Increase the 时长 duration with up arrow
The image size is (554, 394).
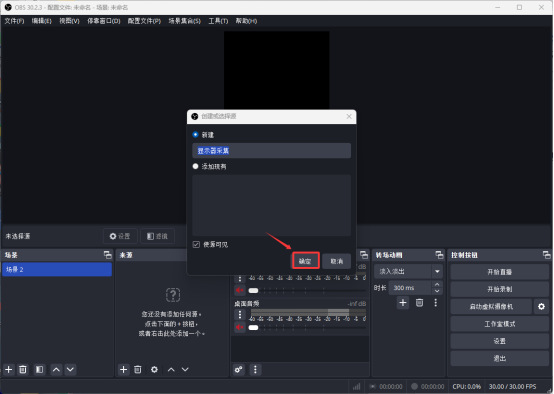tap(437, 284)
